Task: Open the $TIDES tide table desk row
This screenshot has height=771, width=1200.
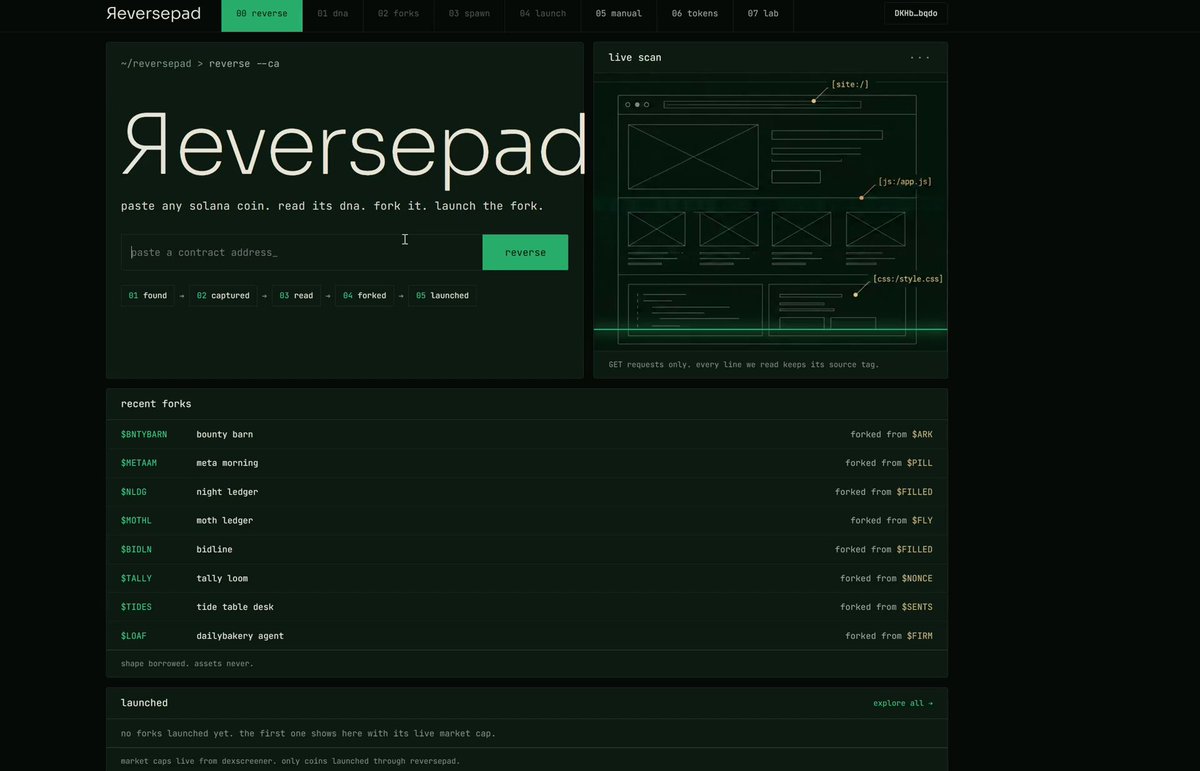Action: tap(527, 607)
